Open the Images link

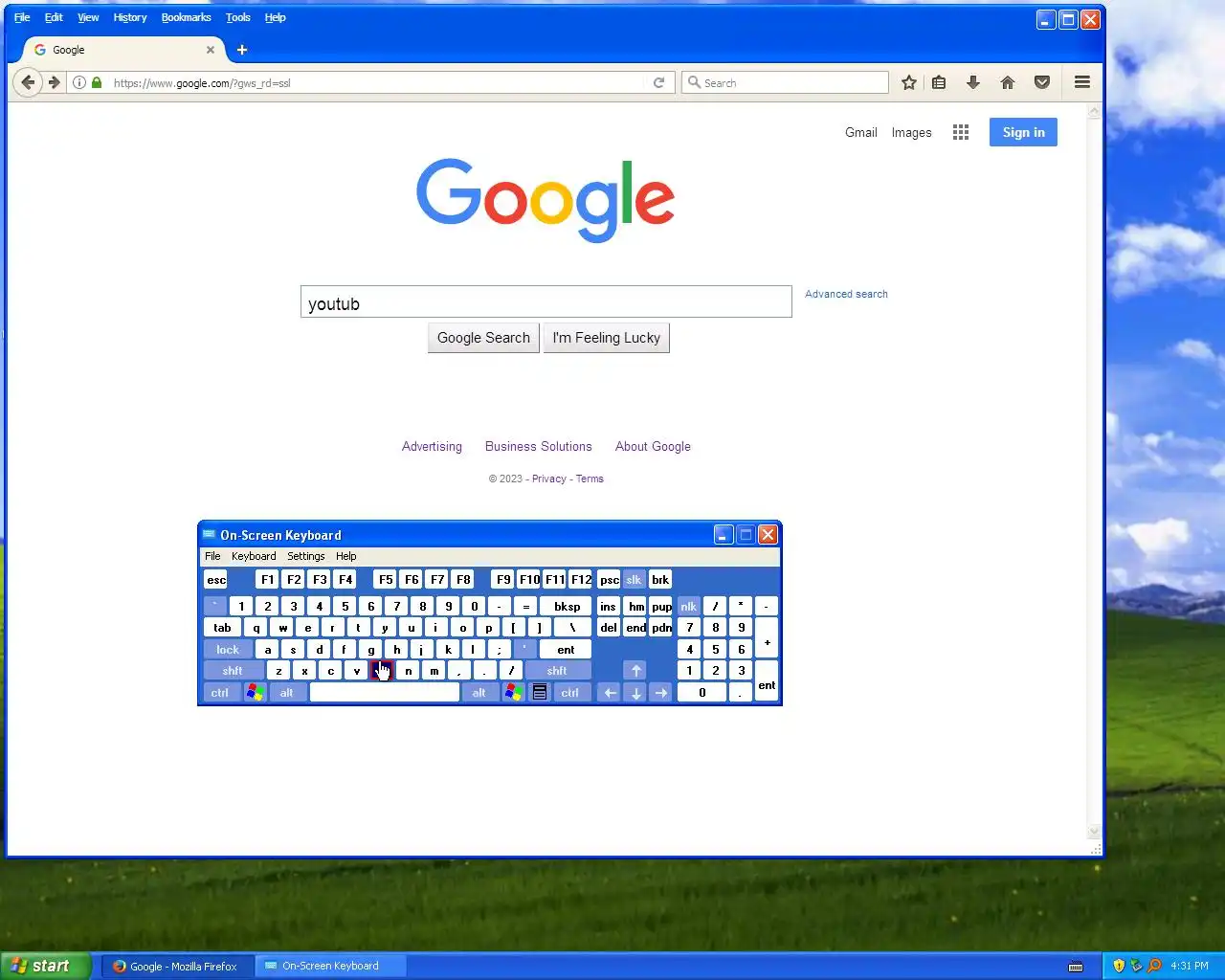click(x=911, y=132)
